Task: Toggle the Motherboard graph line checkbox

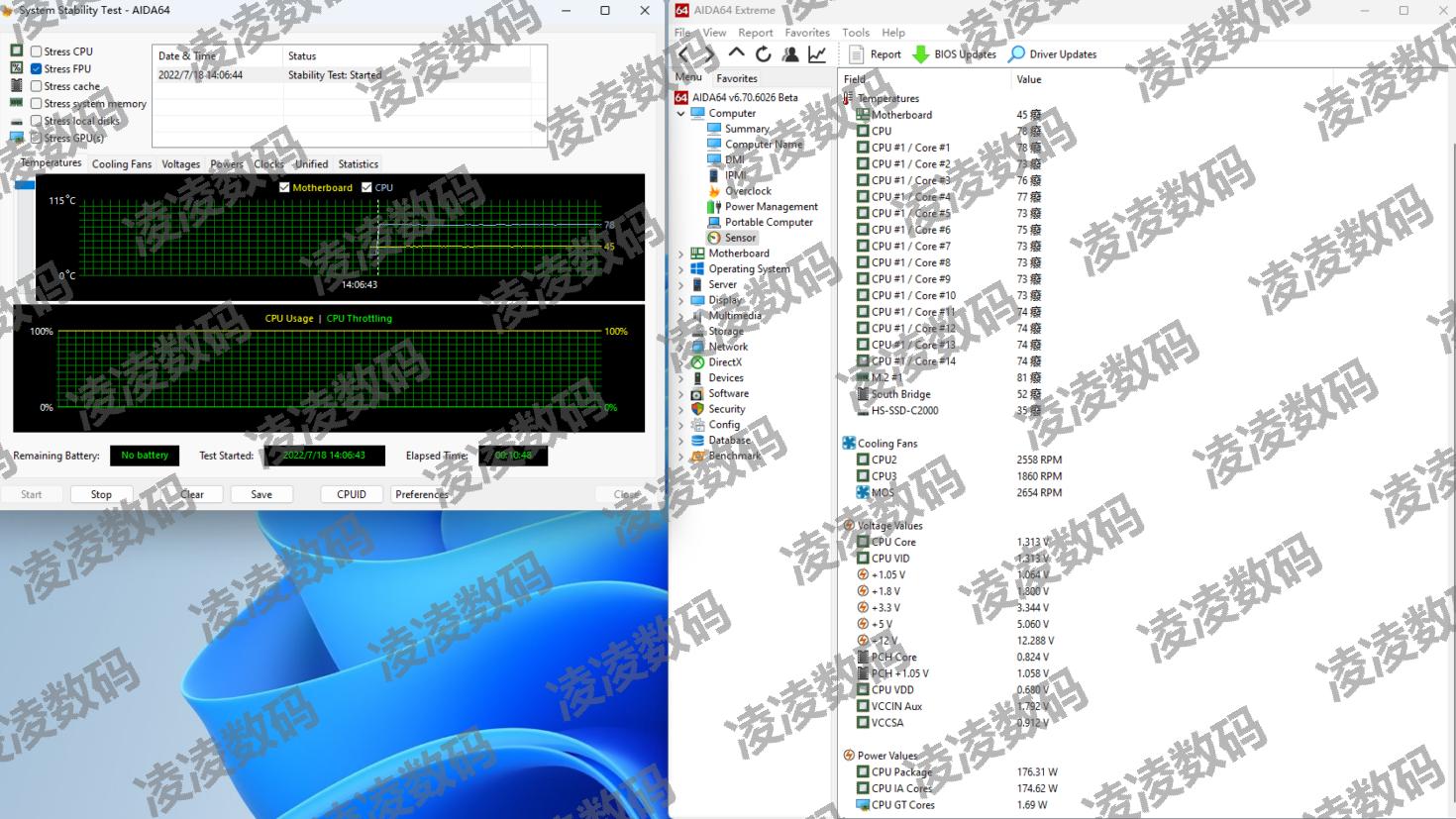Action: point(285,187)
